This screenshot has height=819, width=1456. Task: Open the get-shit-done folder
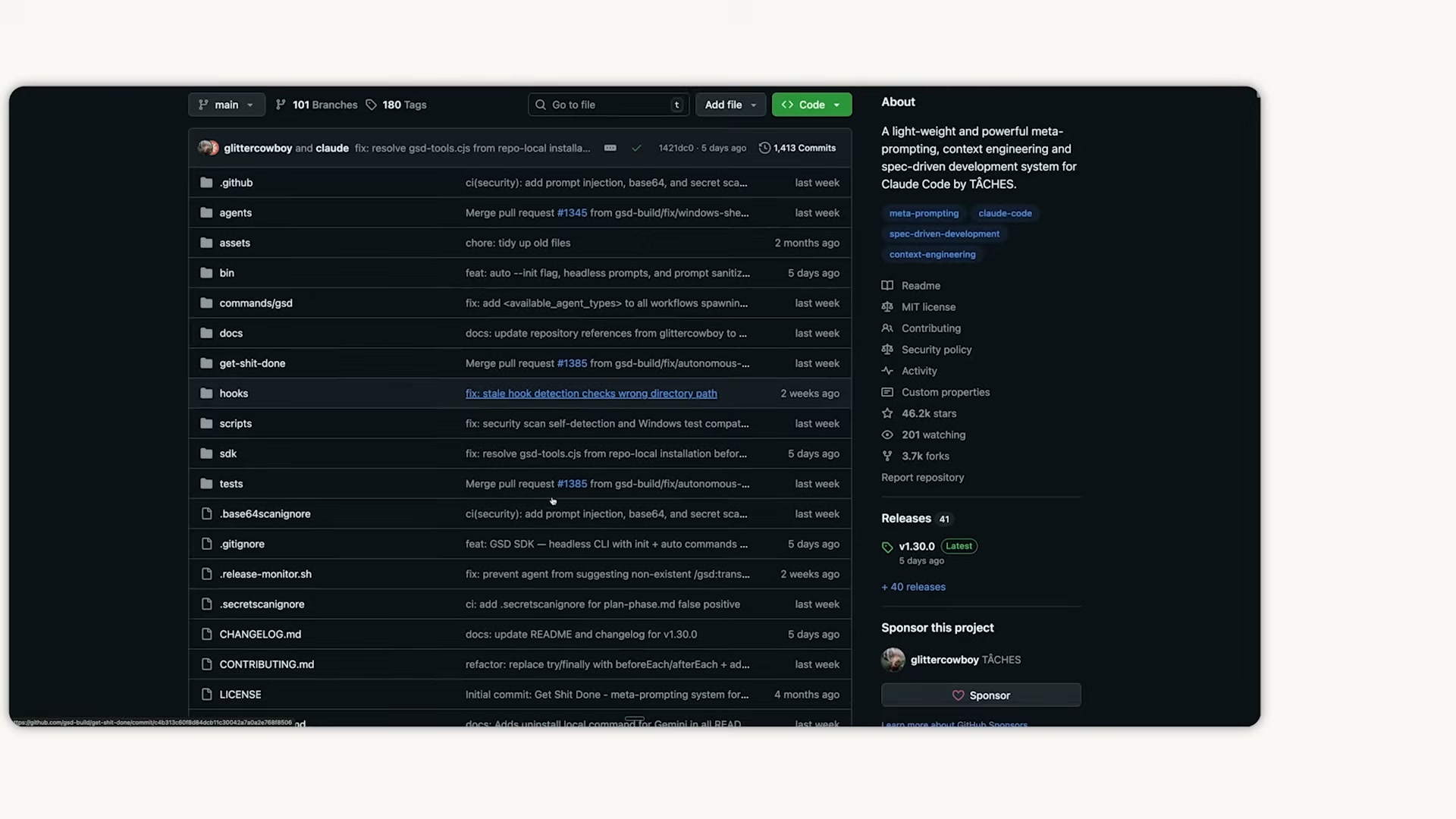pyautogui.click(x=253, y=363)
